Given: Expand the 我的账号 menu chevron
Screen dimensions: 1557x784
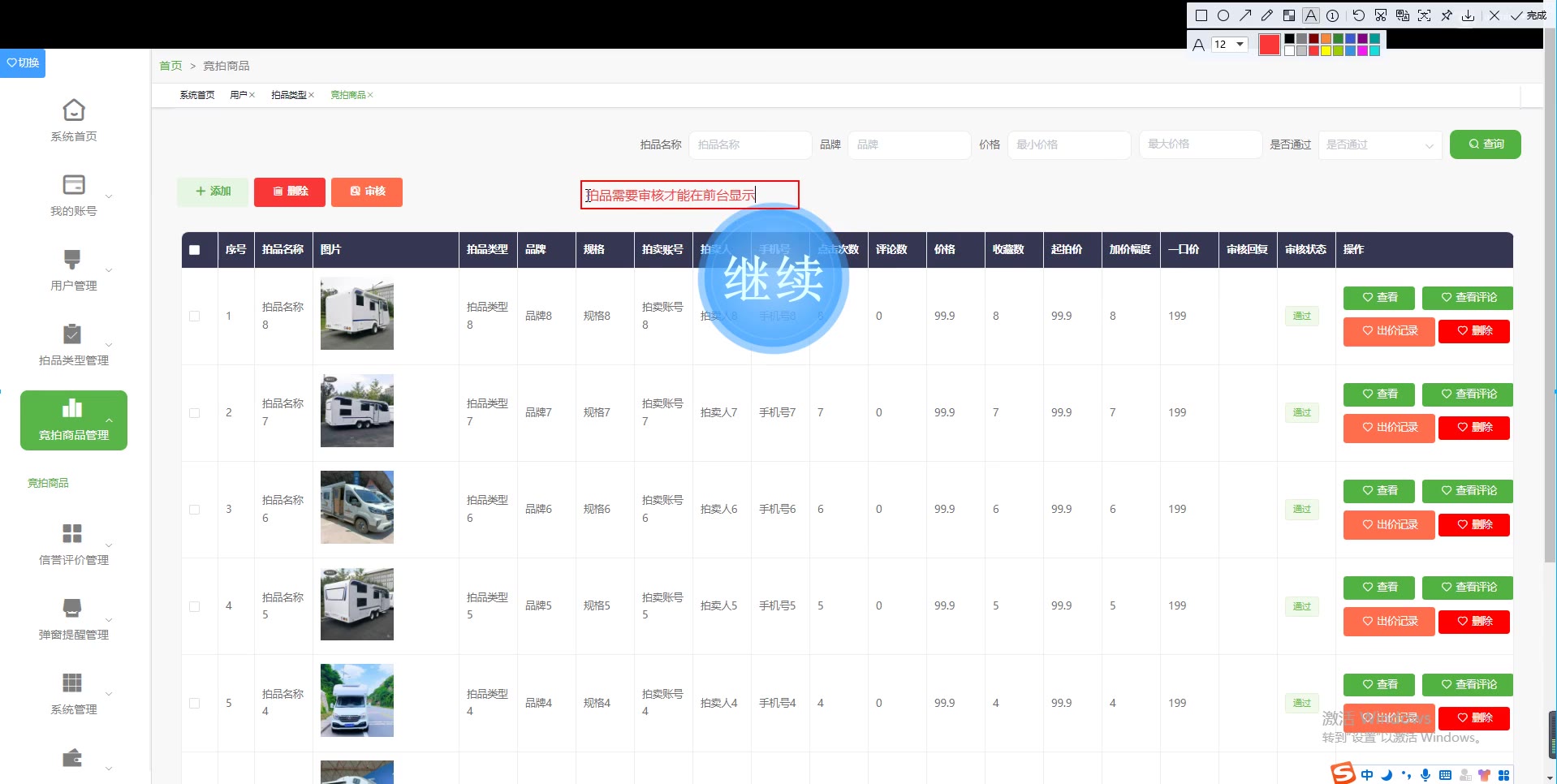Looking at the screenshot, I should pyautogui.click(x=109, y=196).
